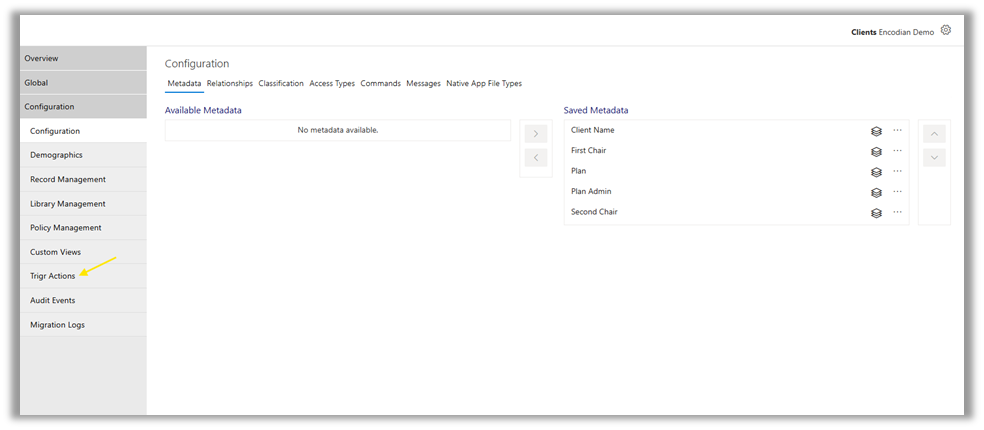Open the ellipsis menu for First Chair
This screenshot has width=984, height=430.
click(897, 151)
